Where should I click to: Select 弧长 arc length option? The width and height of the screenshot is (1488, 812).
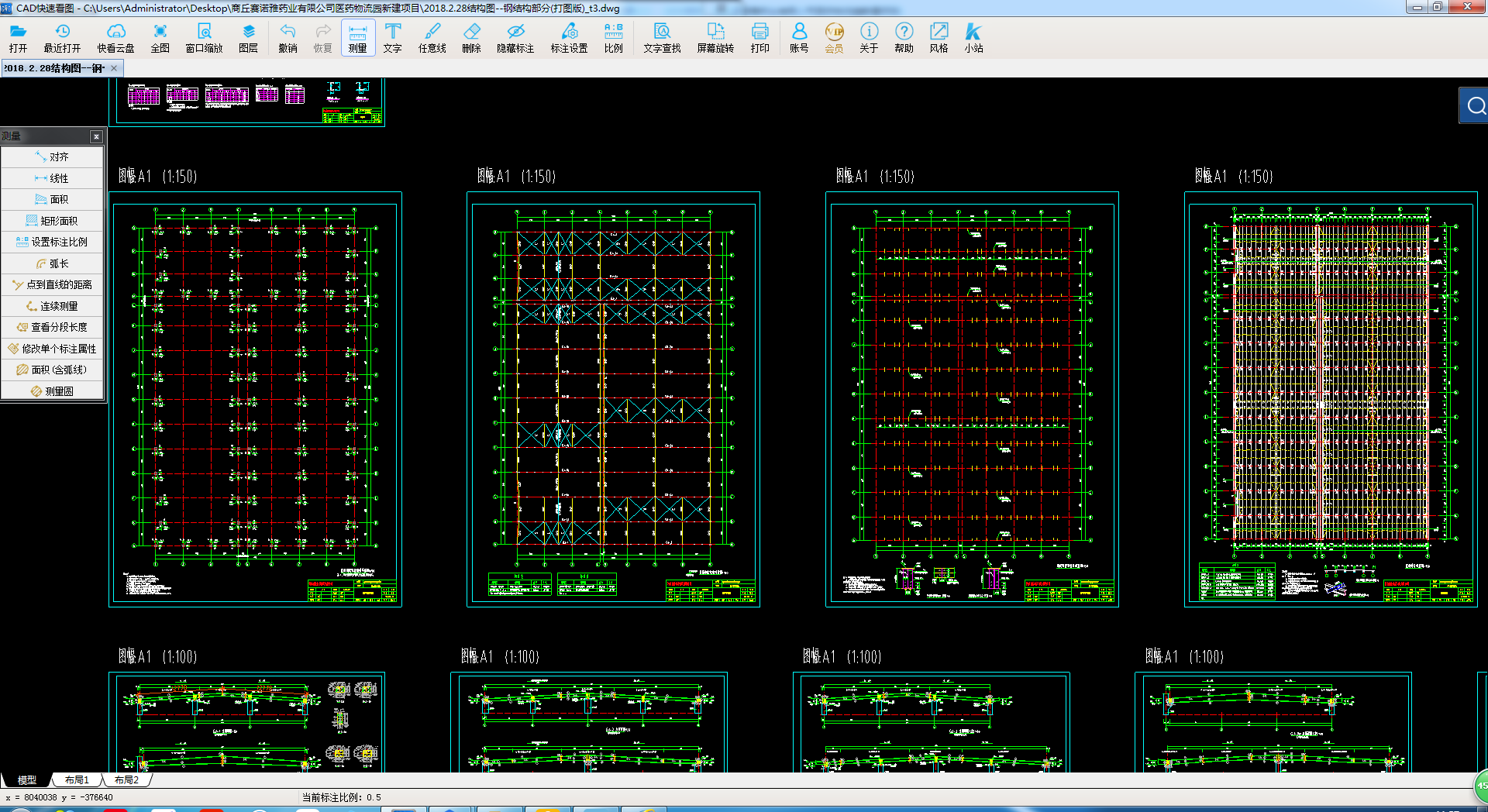(52, 263)
